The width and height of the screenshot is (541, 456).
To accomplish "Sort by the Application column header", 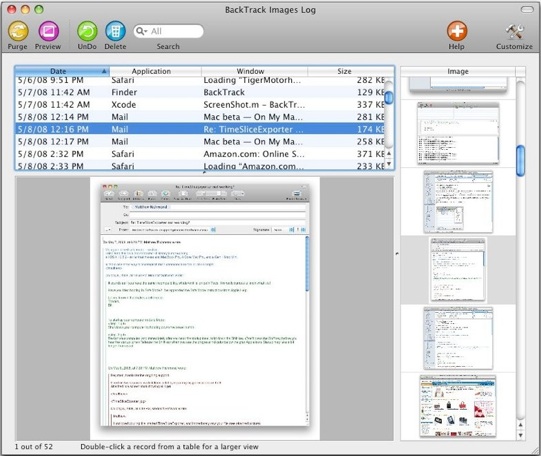I will (x=155, y=71).
